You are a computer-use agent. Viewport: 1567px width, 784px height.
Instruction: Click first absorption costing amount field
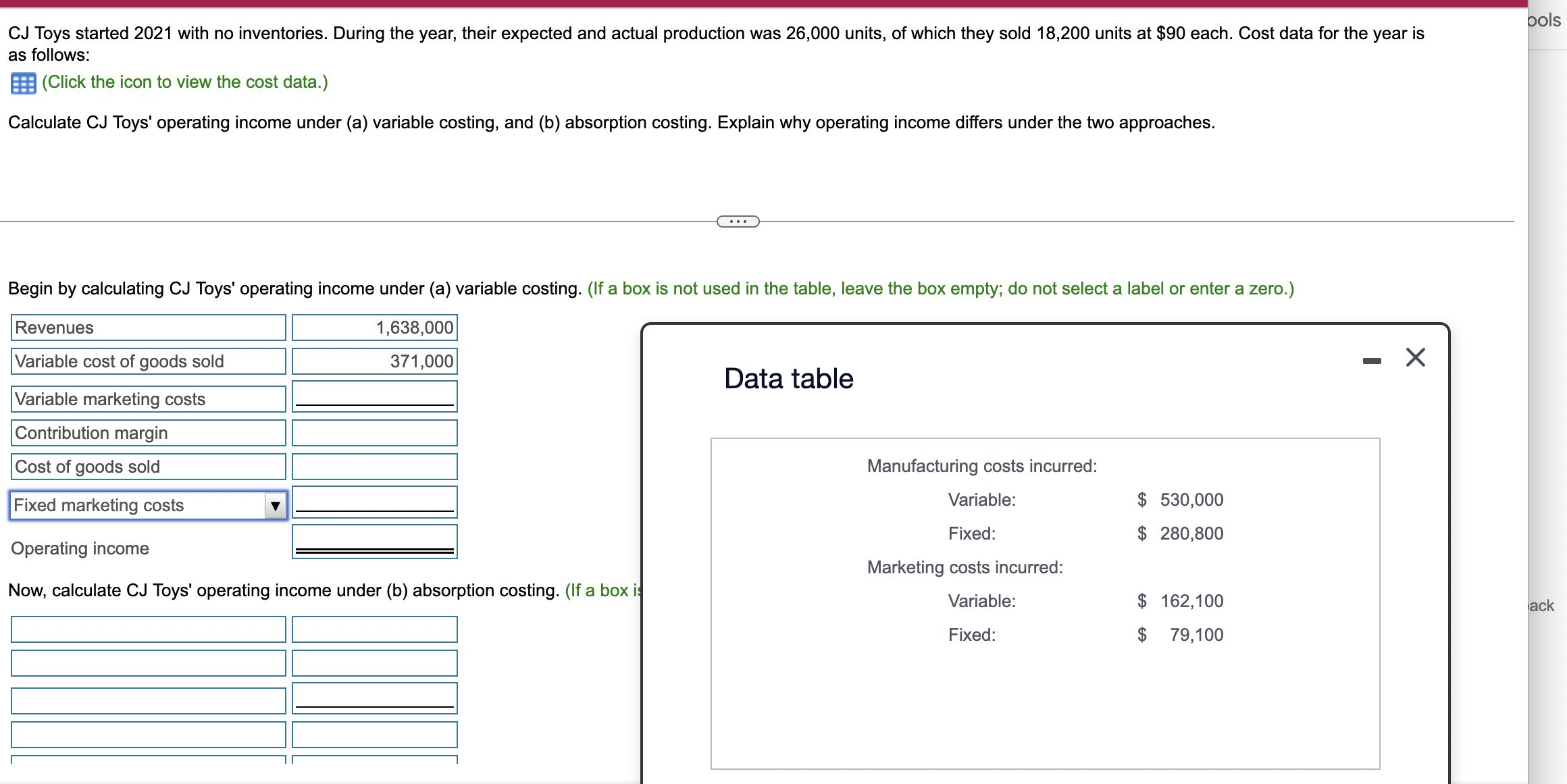[x=375, y=629]
